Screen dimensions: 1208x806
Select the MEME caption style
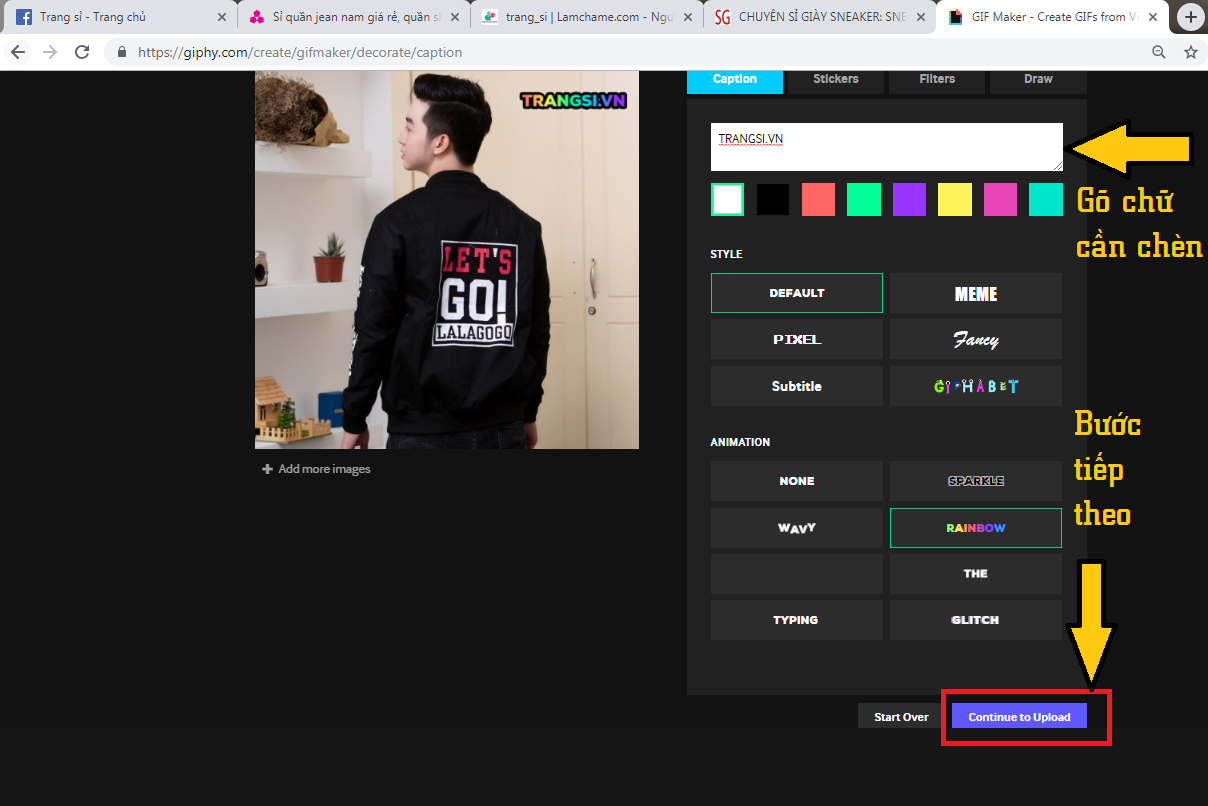click(975, 293)
